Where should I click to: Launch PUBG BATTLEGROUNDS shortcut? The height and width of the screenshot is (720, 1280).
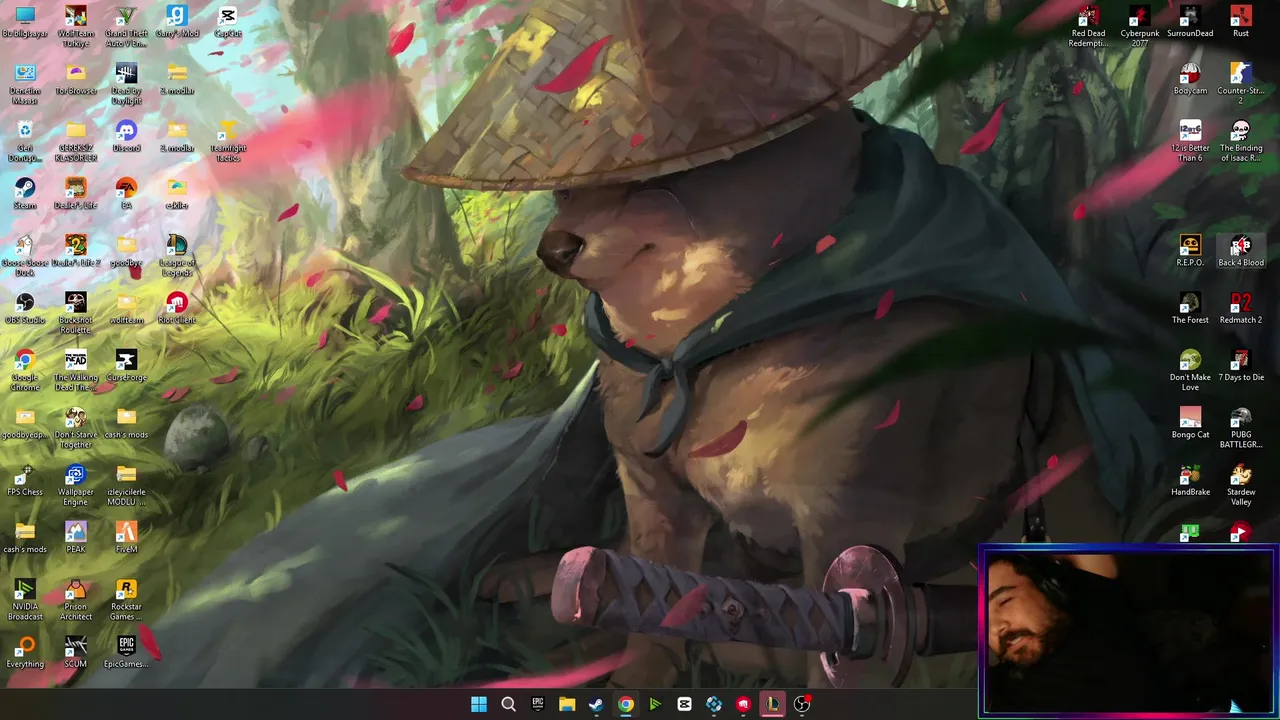tap(1241, 429)
